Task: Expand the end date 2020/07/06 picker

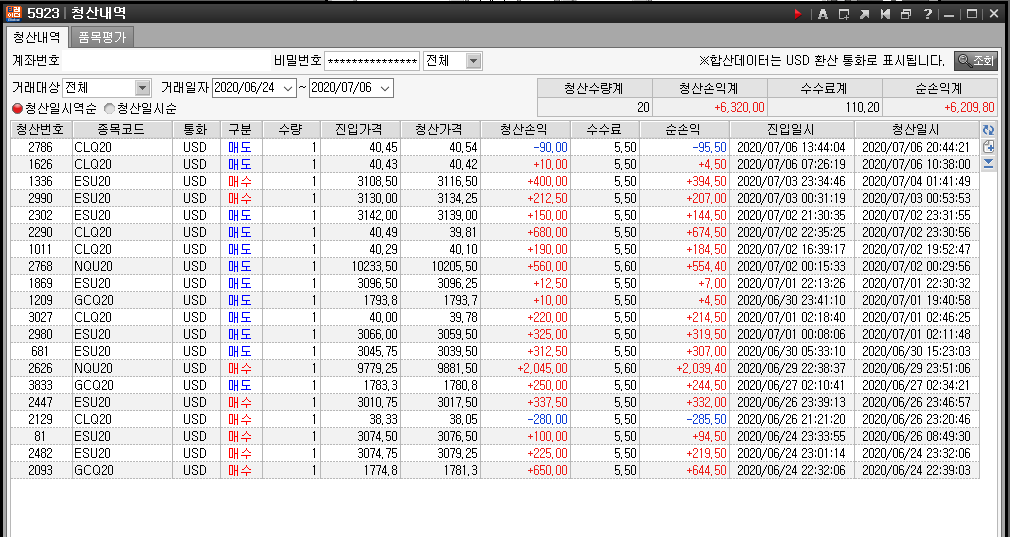Action: point(385,88)
